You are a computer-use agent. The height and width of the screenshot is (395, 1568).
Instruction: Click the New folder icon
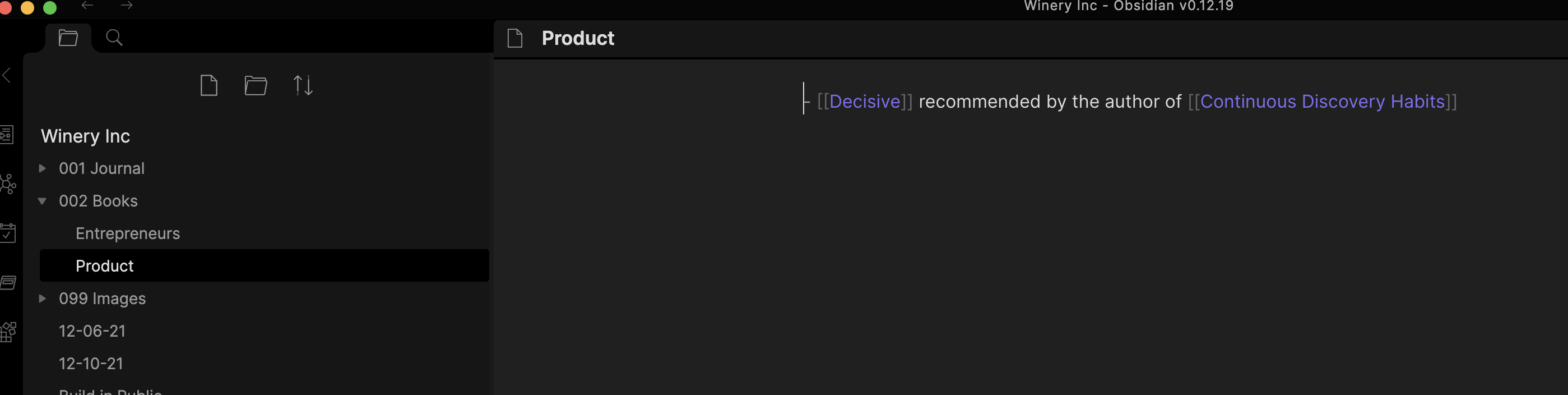point(256,85)
